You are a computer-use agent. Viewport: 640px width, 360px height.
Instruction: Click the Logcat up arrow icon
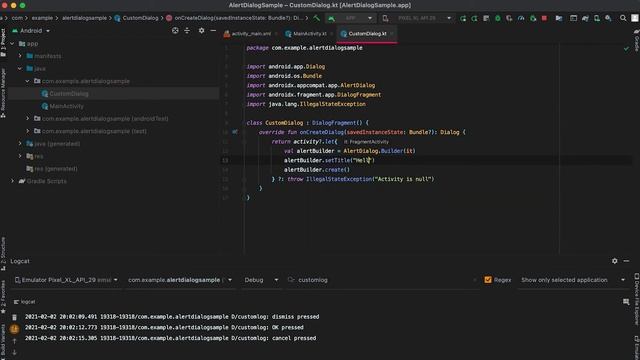tap(14, 341)
